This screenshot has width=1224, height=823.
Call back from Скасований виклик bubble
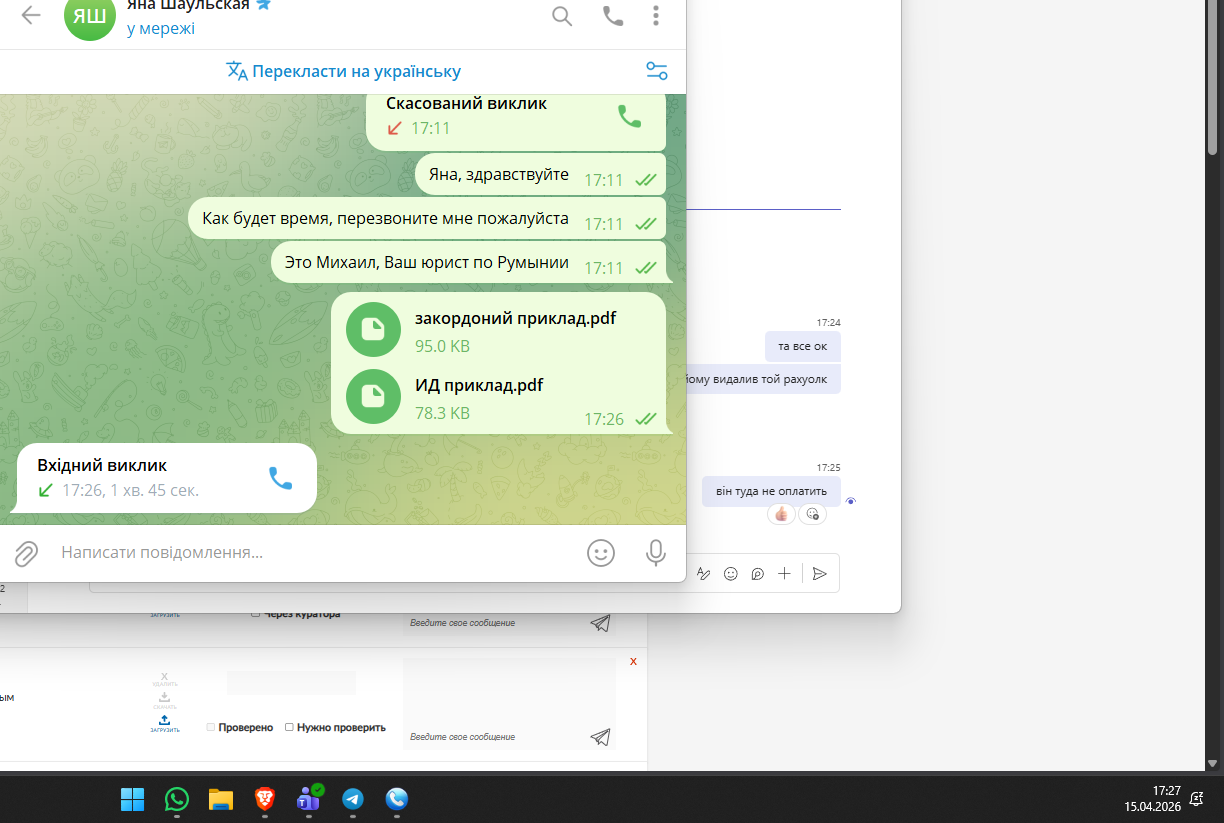tap(629, 116)
